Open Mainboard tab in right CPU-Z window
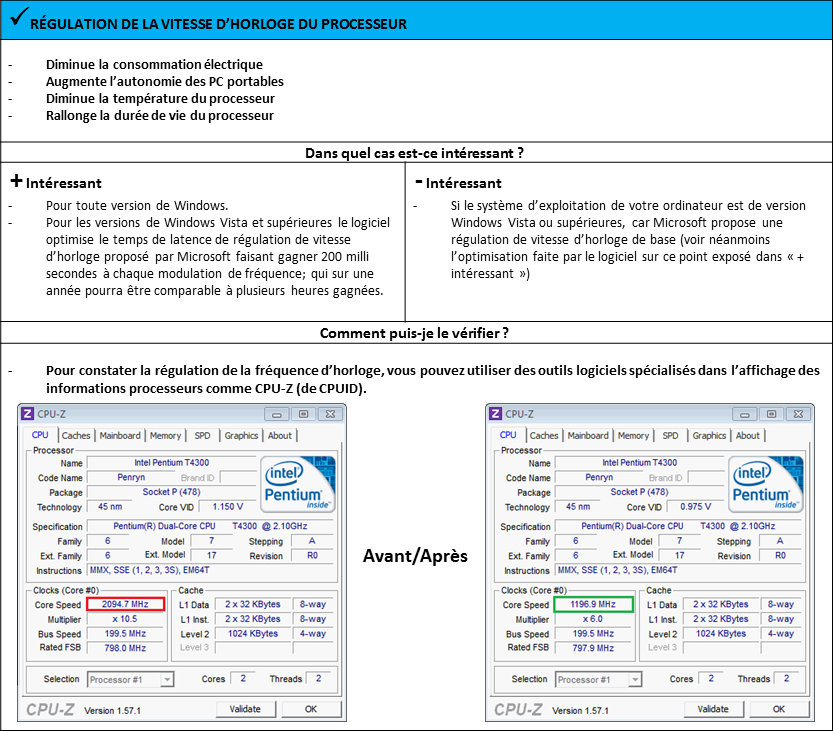This screenshot has width=833, height=731. 588,436
